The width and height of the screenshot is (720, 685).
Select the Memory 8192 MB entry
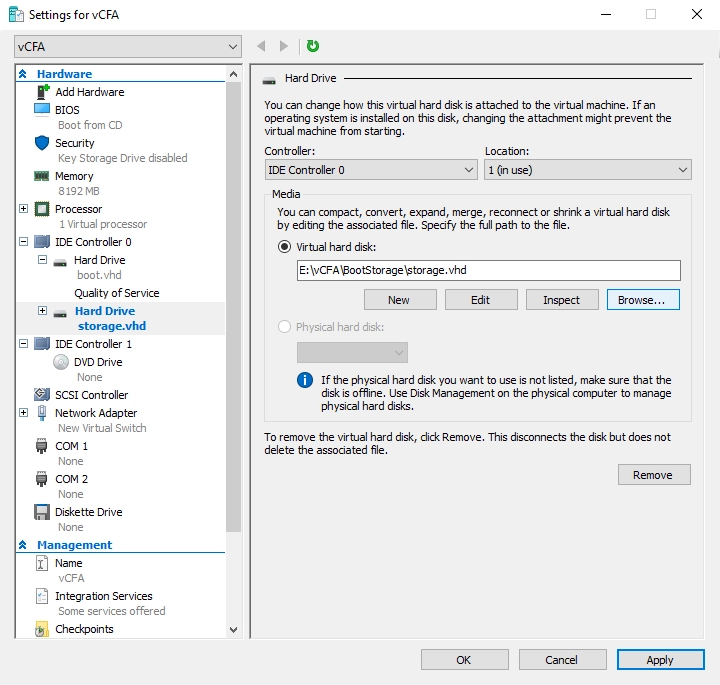pyautogui.click(x=120, y=183)
